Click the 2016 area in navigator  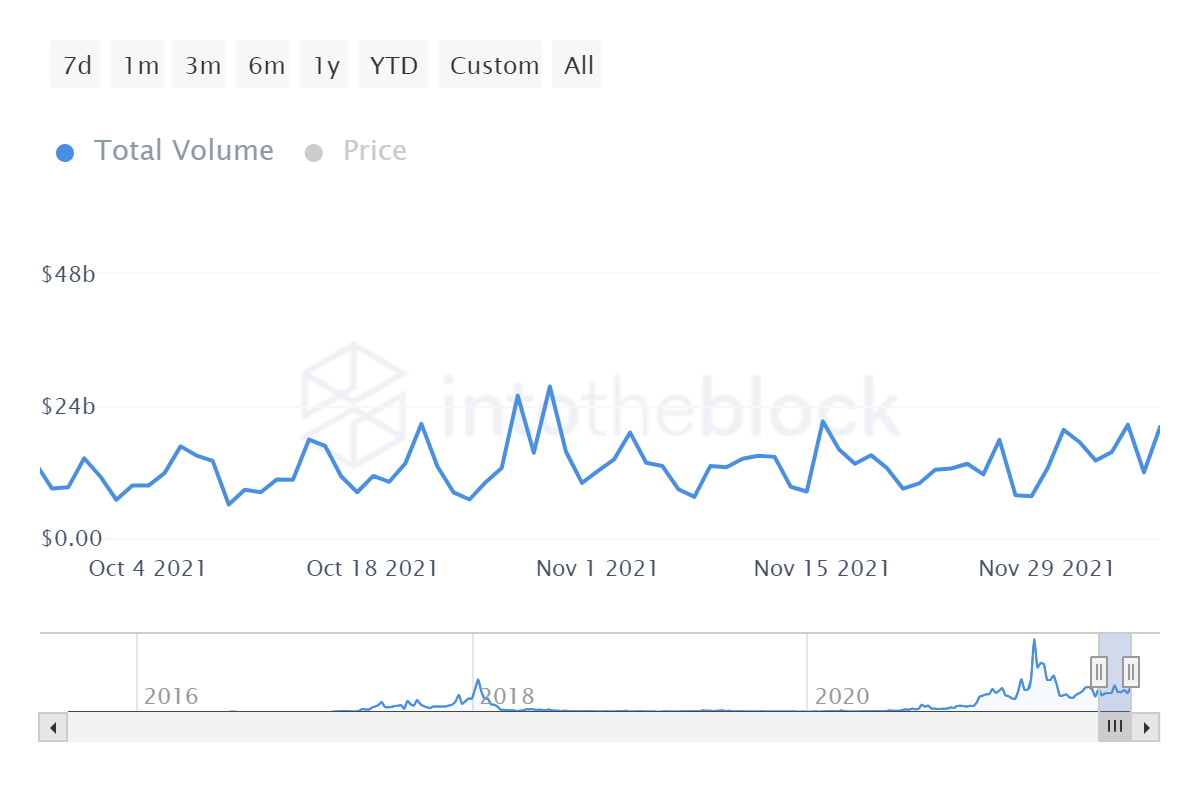[x=171, y=696]
